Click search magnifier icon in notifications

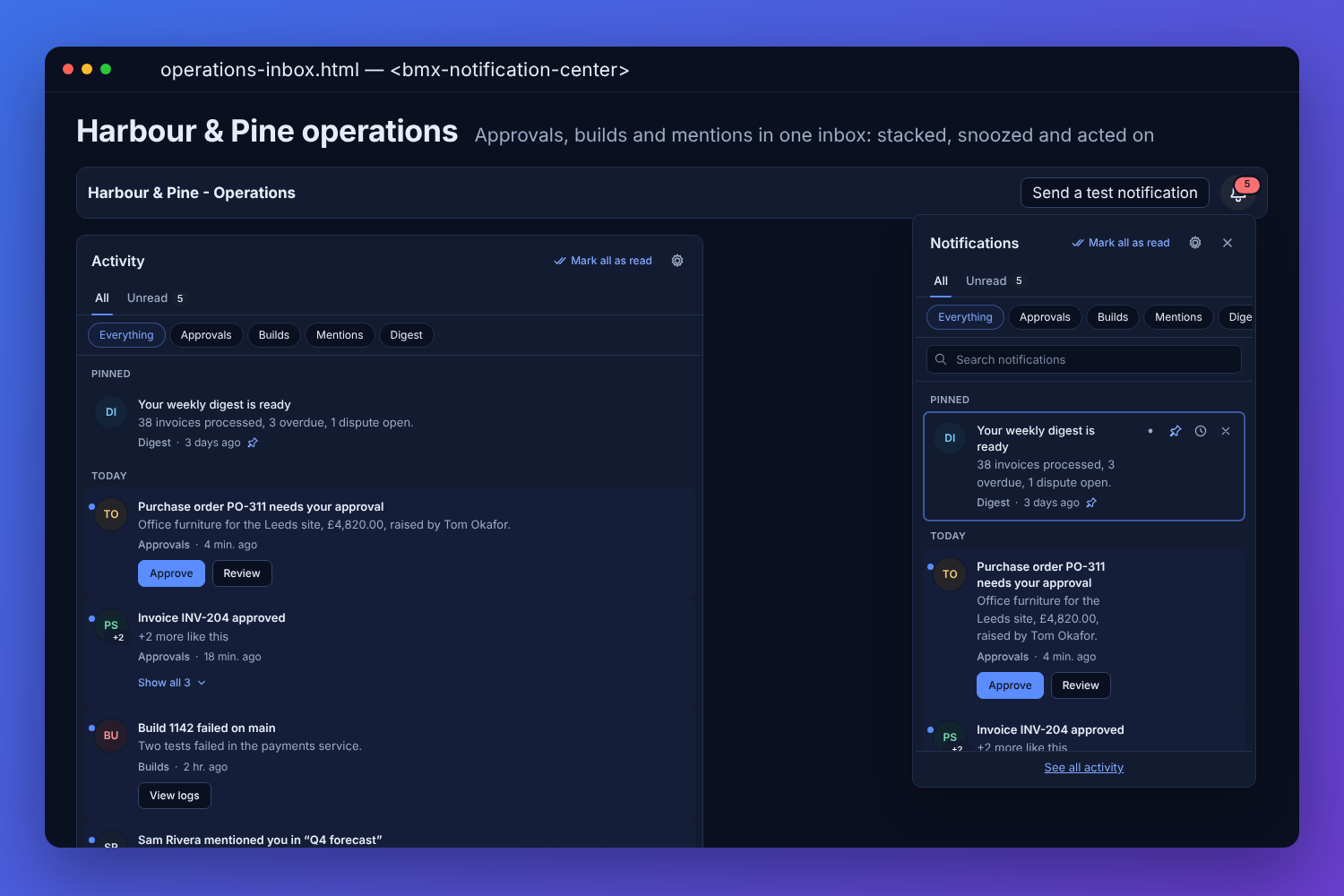click(941, 359)
